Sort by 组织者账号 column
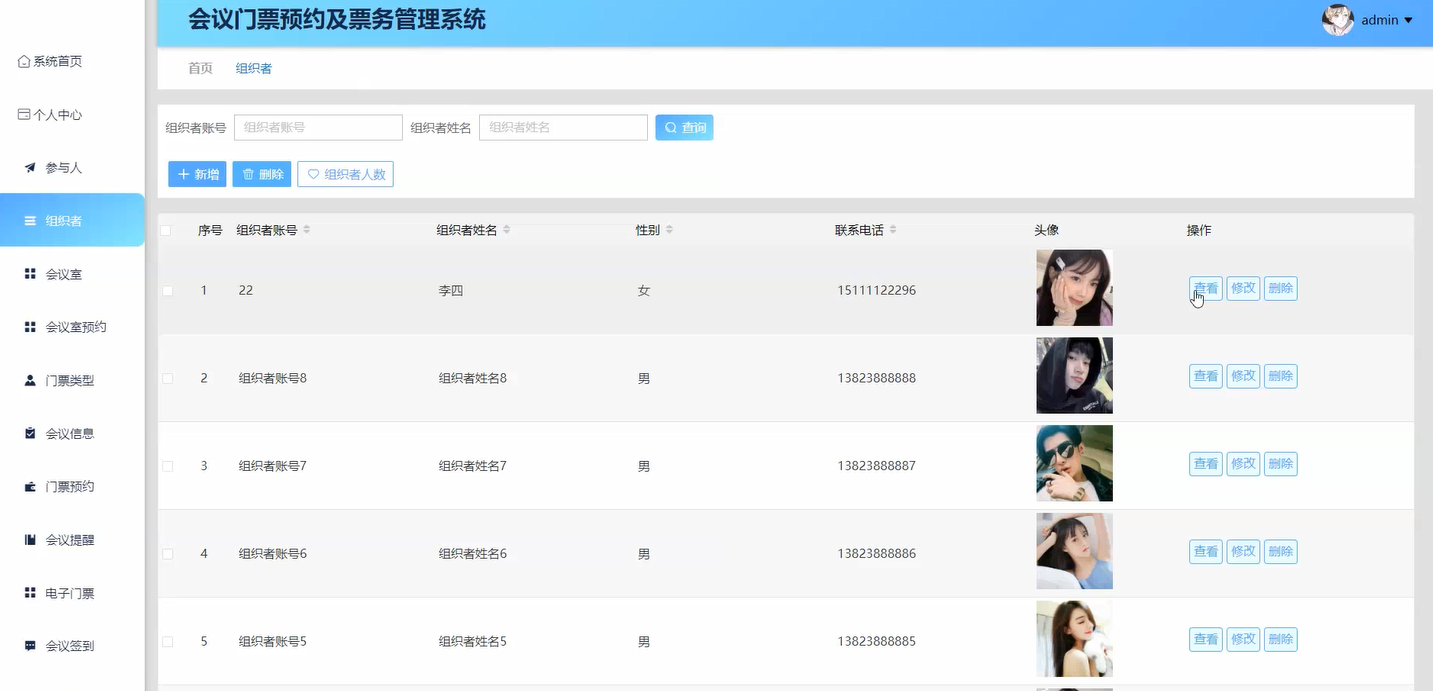 click(307, 230)
